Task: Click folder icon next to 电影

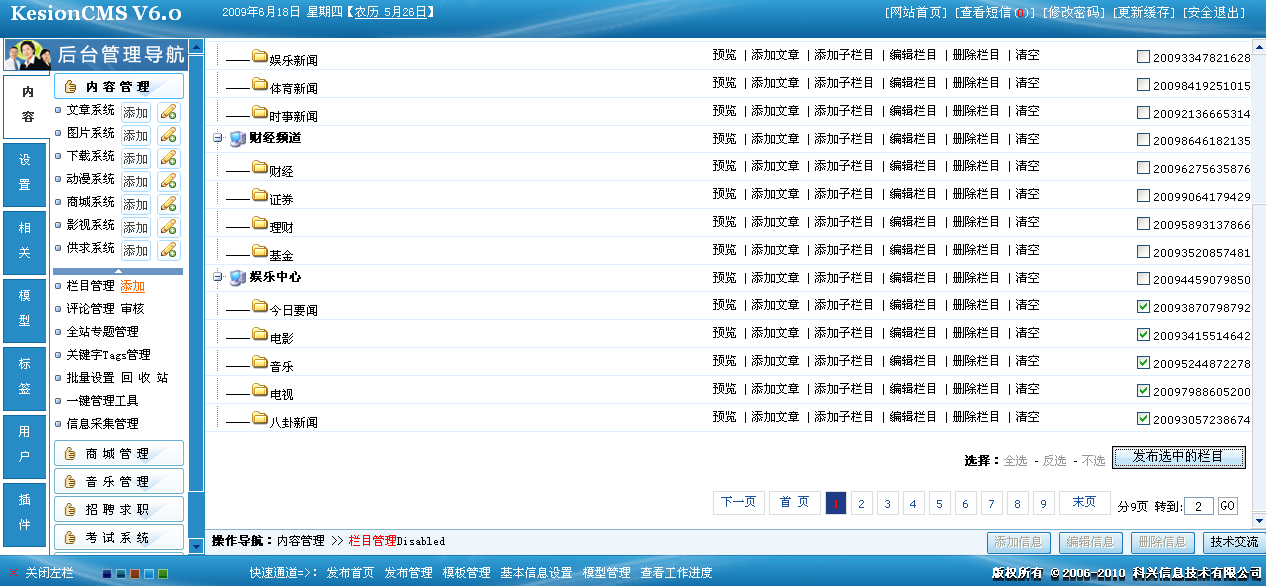Action: pyautogui.click(x=260, y=335)
